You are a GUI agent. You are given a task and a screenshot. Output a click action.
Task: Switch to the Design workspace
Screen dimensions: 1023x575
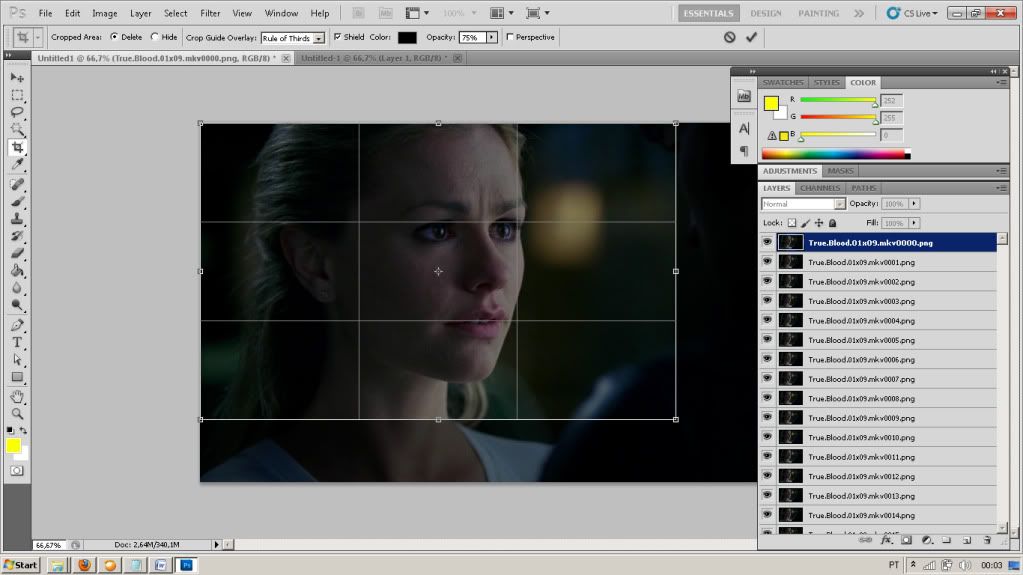[766, 13]
